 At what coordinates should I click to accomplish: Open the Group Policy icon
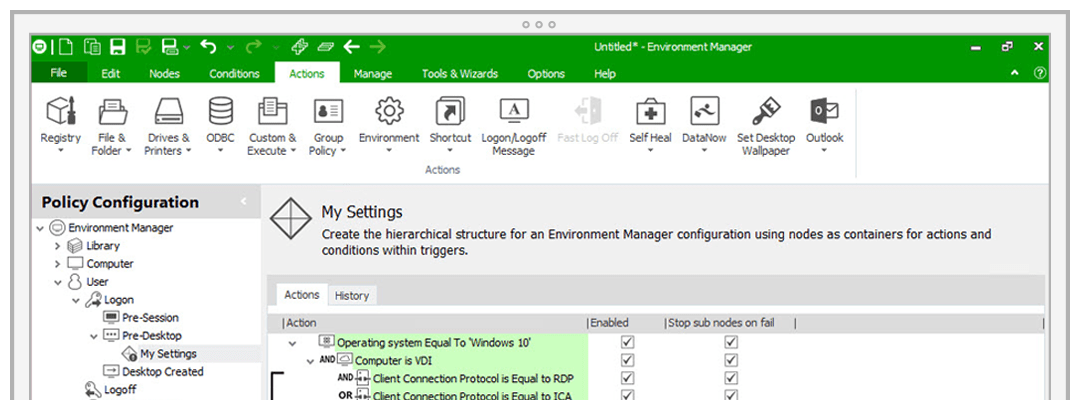pyautogui.click(x=329, y=112)
